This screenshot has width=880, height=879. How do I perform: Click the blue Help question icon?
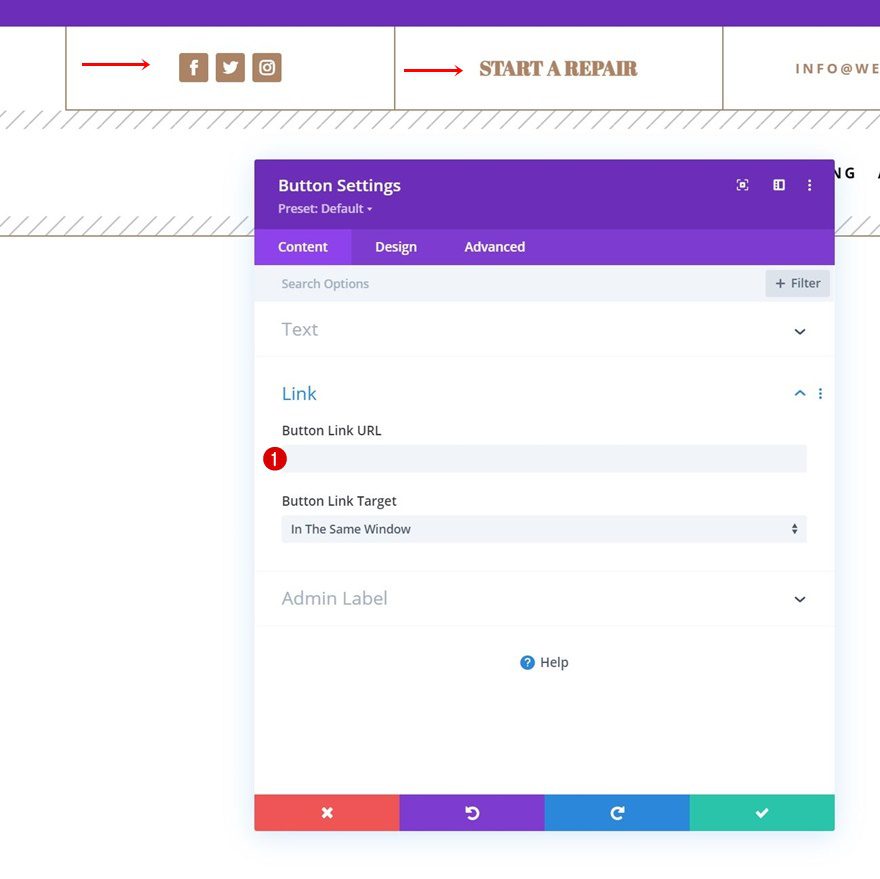point(527,662)
